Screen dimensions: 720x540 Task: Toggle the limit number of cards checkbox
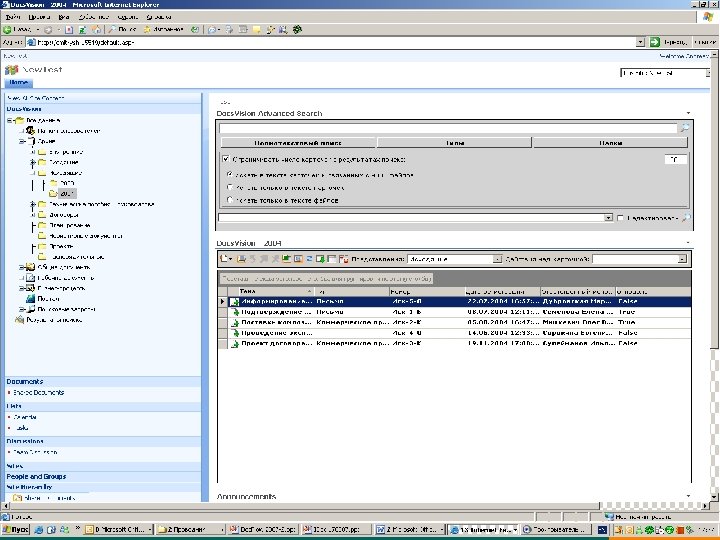click(x=225, y=159)
